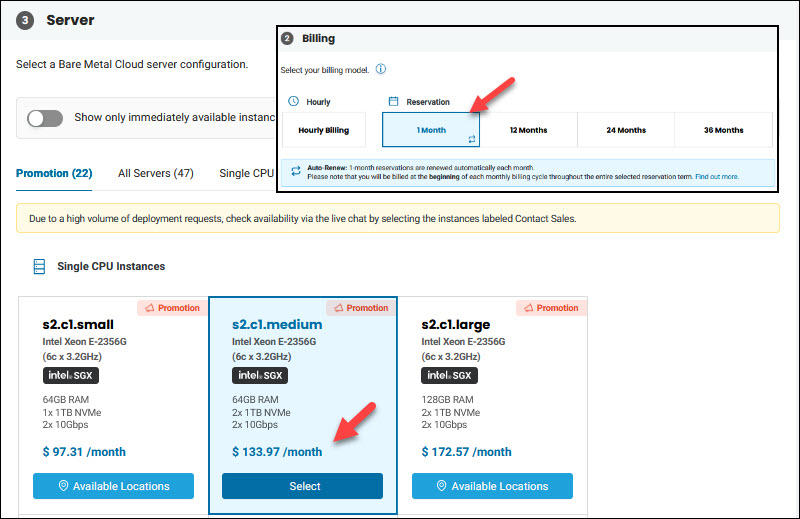The width and height of the screenshot is (800, 519).
Task: Click the Hourly clock icon
Action: [x=293, y=101]
